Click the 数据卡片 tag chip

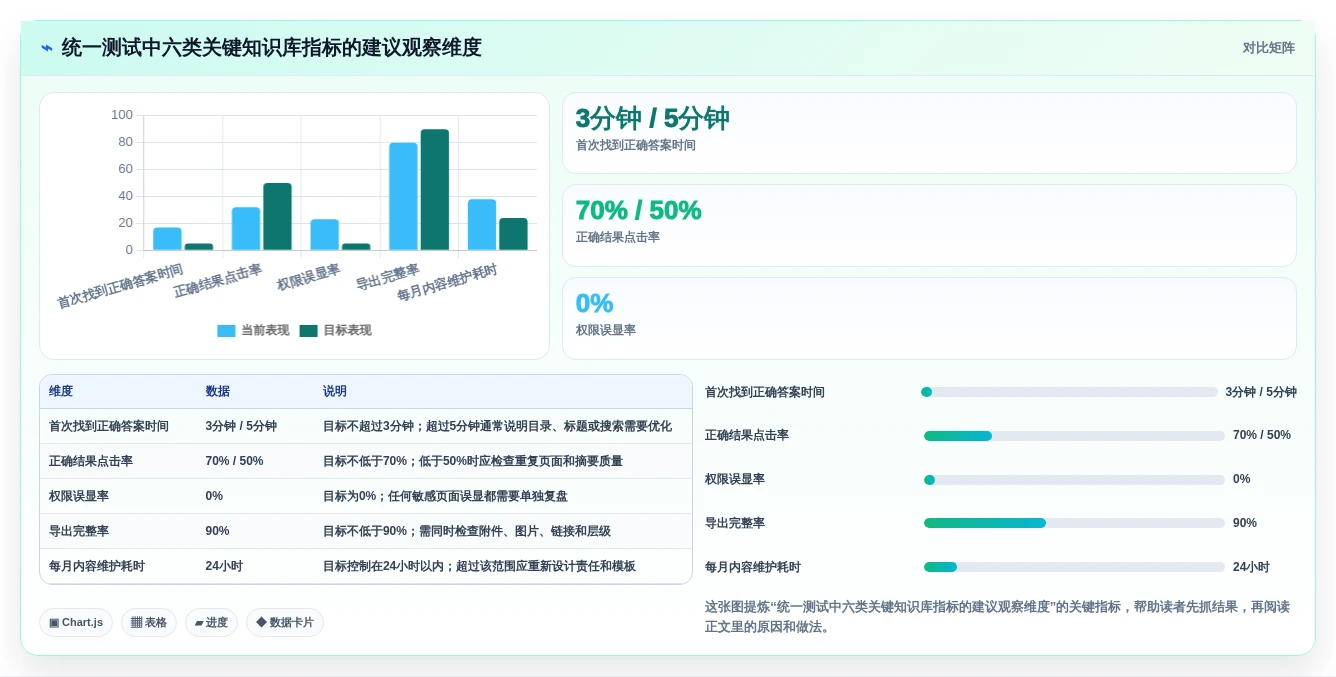coord(285,623)
